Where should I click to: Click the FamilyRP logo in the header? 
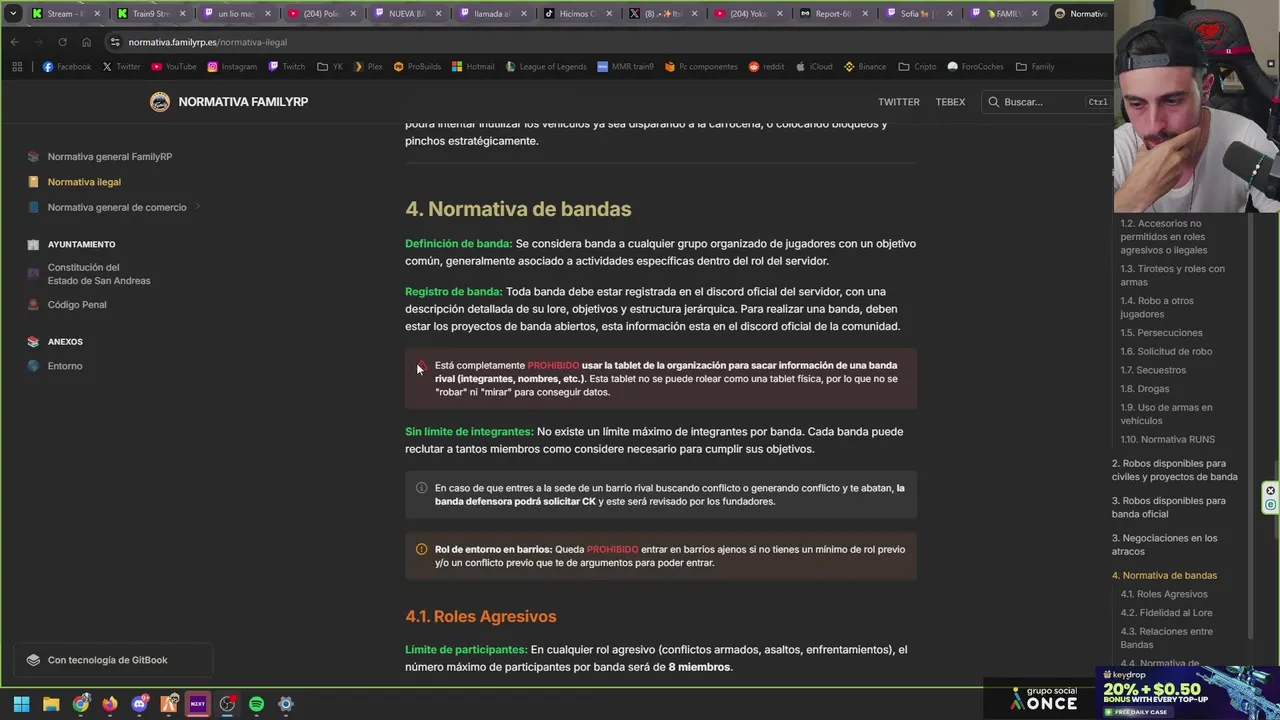160,102
